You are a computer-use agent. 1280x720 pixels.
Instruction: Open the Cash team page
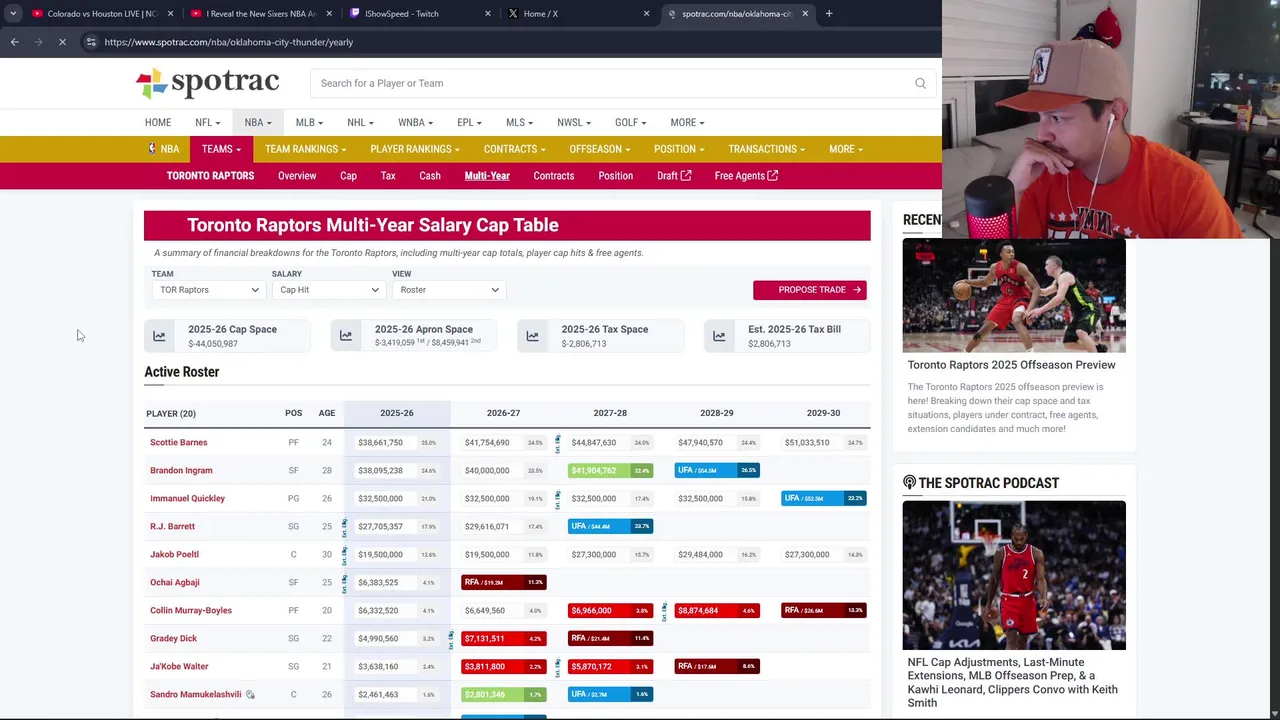[430, 176]
